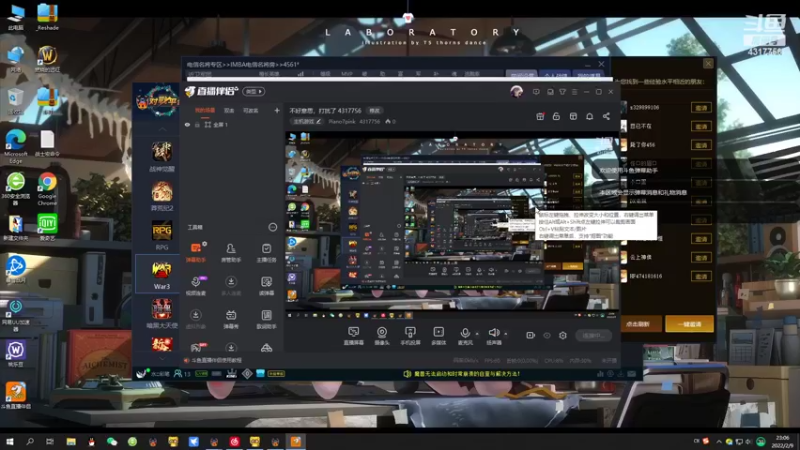Open the yellow notice link in platform bar

tap(461, 374)
